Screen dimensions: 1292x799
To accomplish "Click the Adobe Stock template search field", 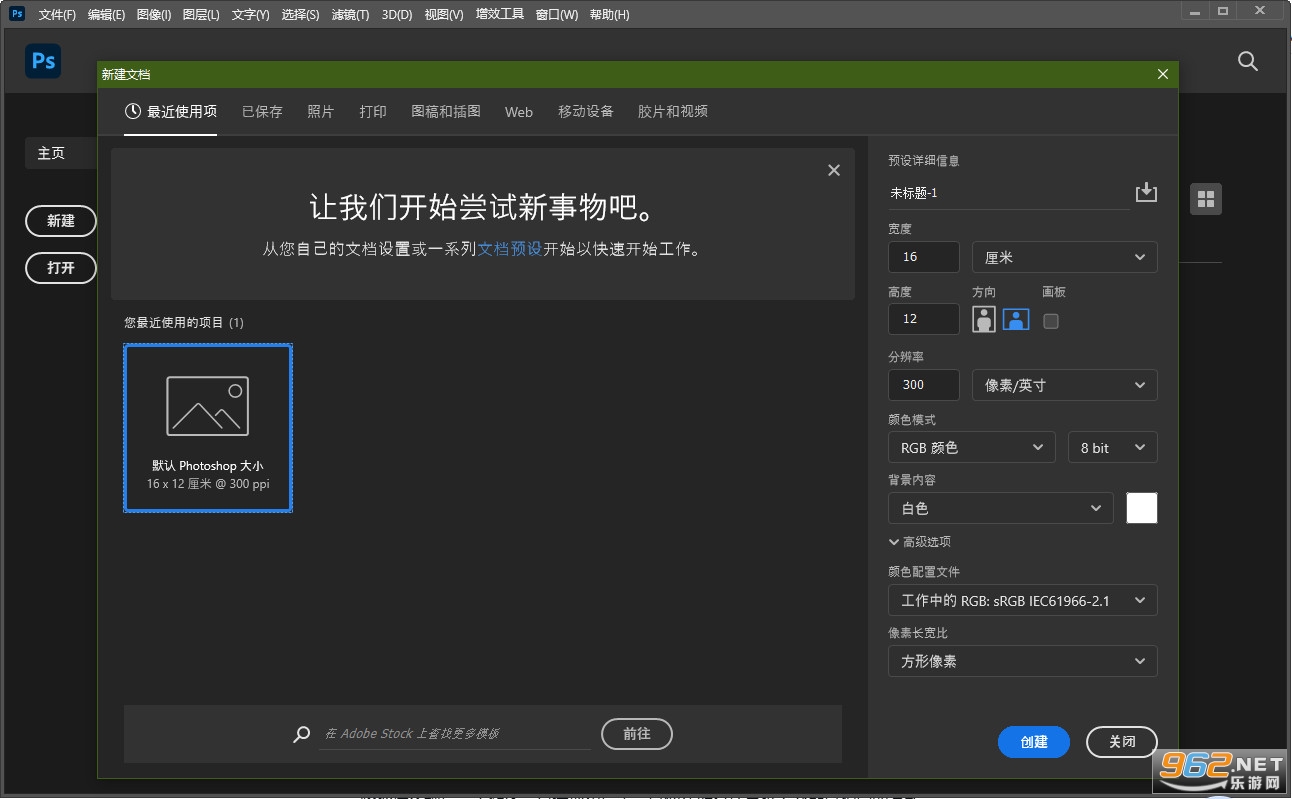I will click(x=455, y=734).
